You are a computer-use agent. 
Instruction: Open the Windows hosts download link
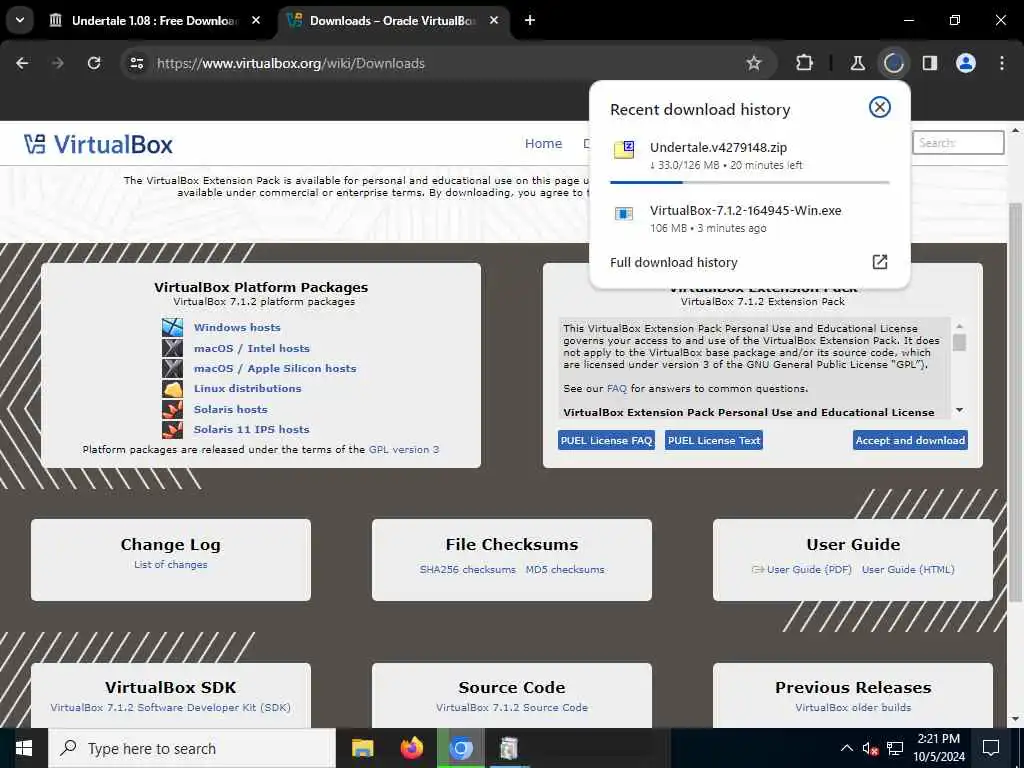coord(237,327)
